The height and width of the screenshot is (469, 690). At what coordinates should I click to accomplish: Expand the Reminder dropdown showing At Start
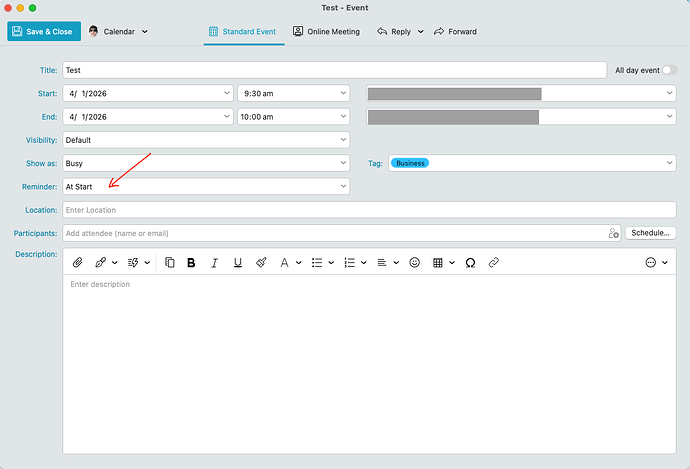(x=205, y=186)
